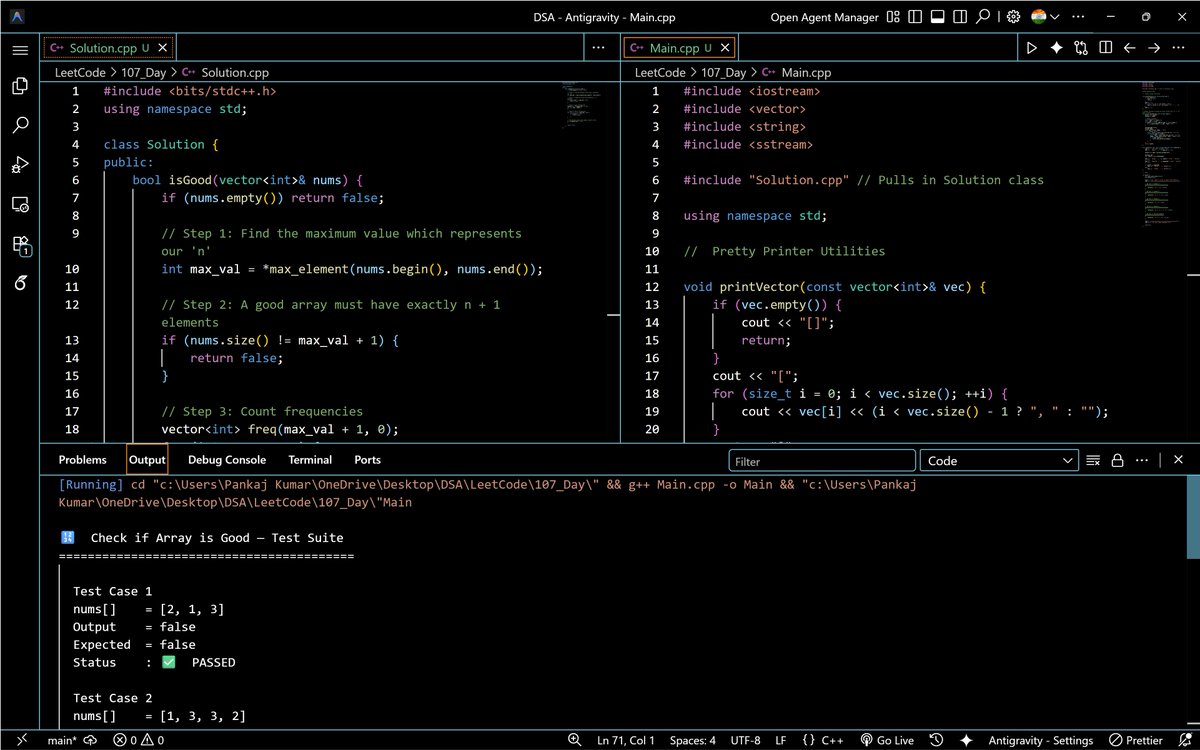Open more actions for the Solution.cpp editor
This screenshot has width=1200, height=750.
coord(598,47)
